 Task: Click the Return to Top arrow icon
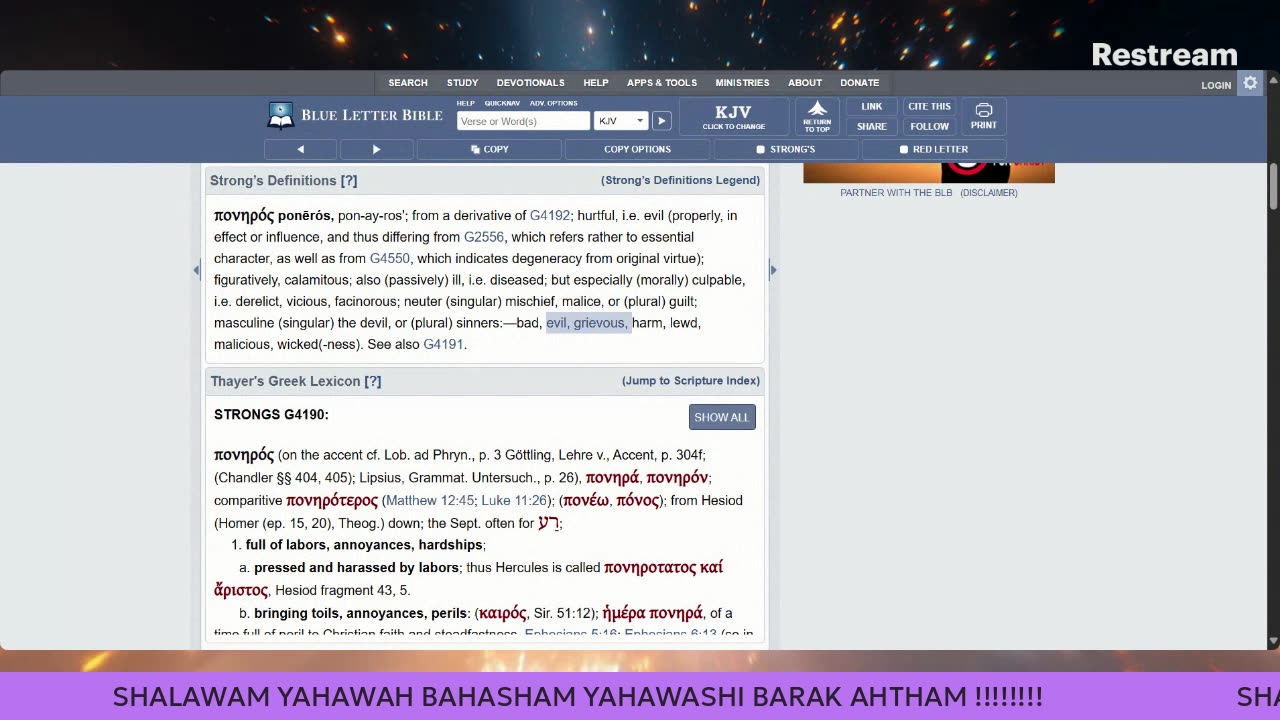817,116
